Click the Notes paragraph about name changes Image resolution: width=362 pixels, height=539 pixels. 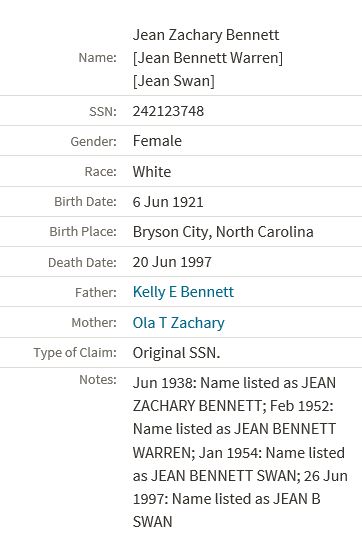point(240,452)
